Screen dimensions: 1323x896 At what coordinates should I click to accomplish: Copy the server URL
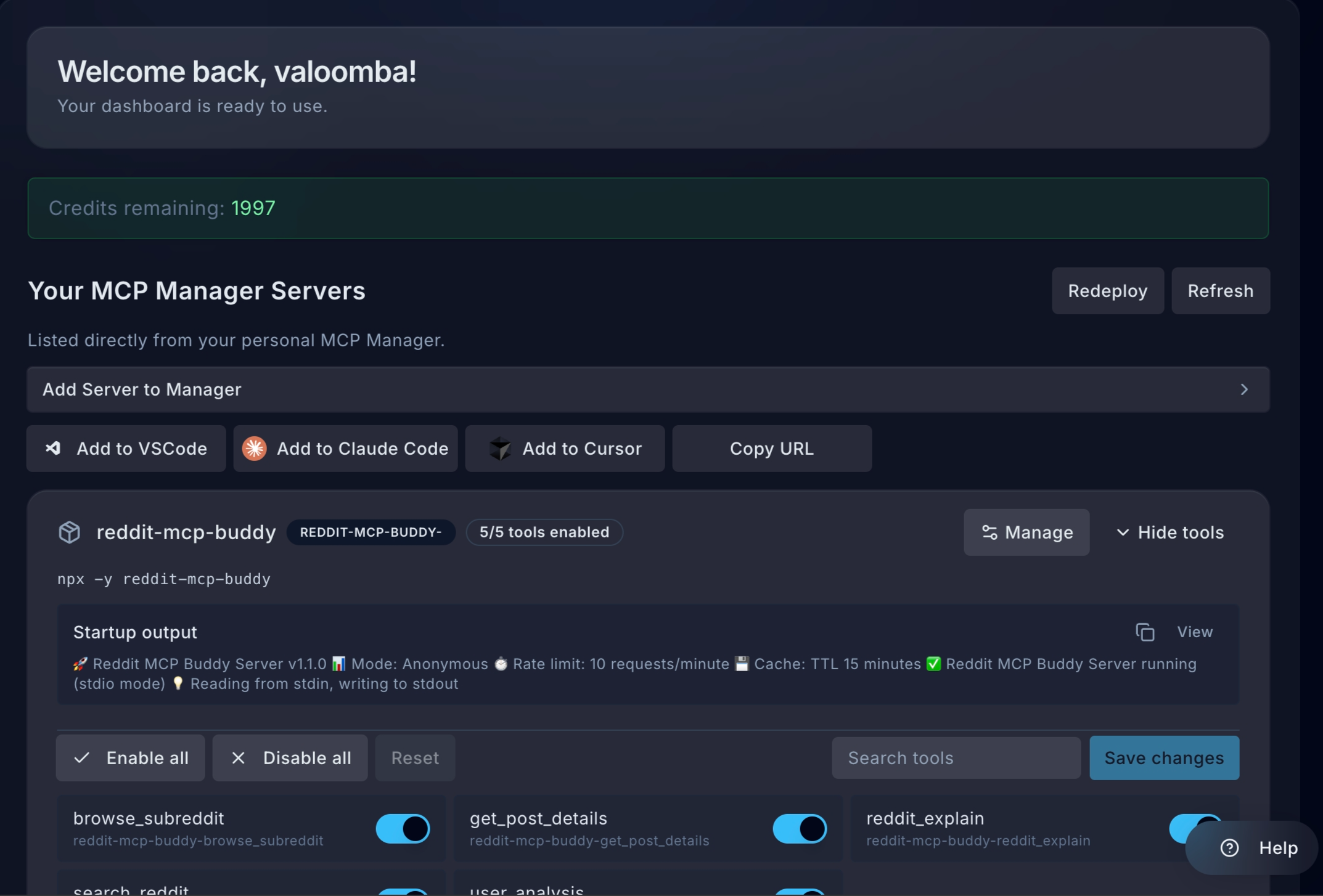(x=772, y=449)
